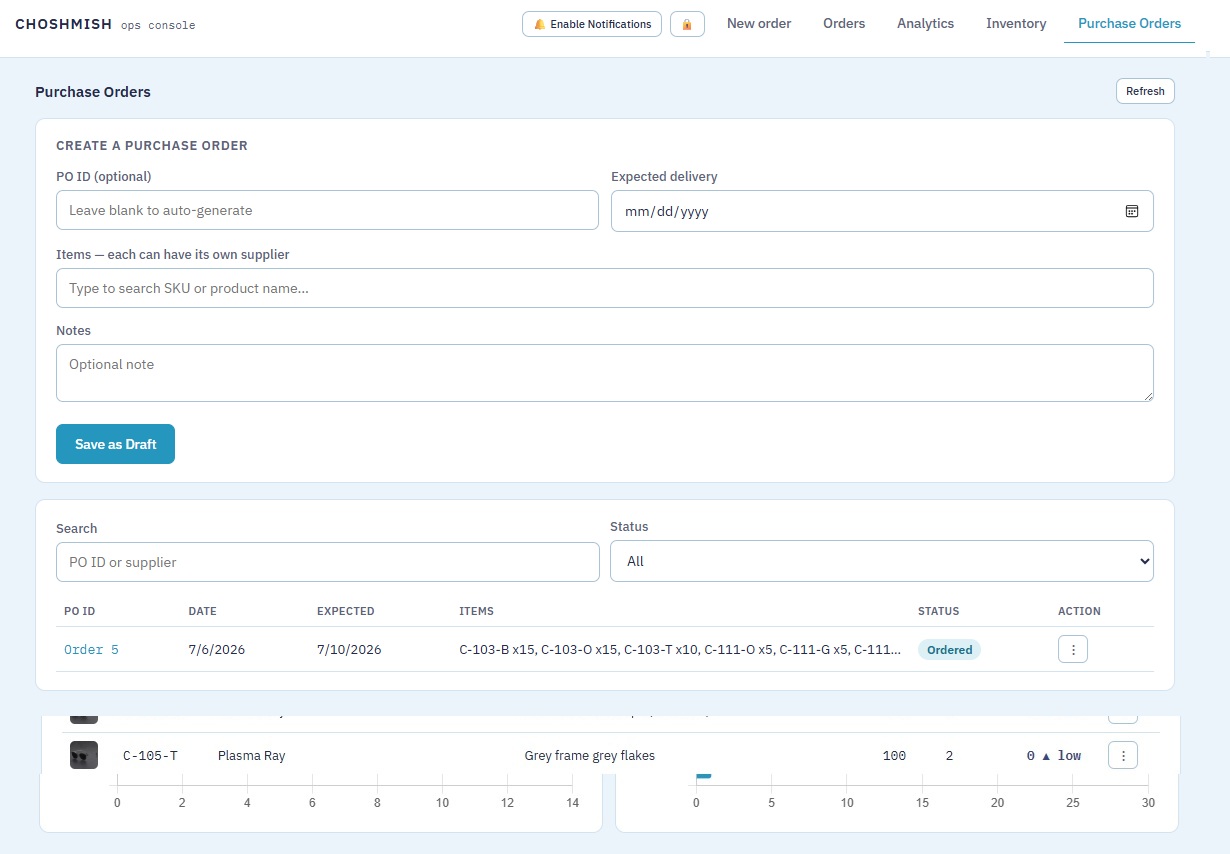Screen dimensions: 1230x854
Task: Open action menu for Order 5
Action: click(x=1073, y=649)
